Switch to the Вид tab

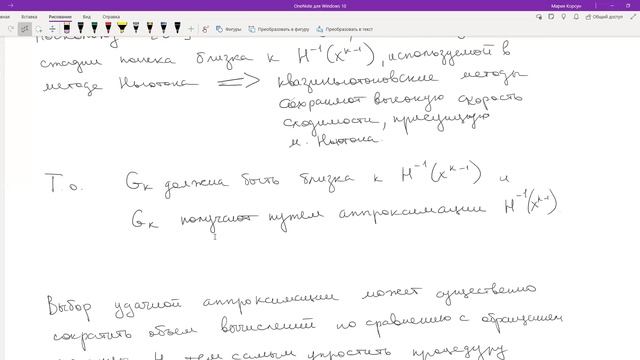click(87, 17)
